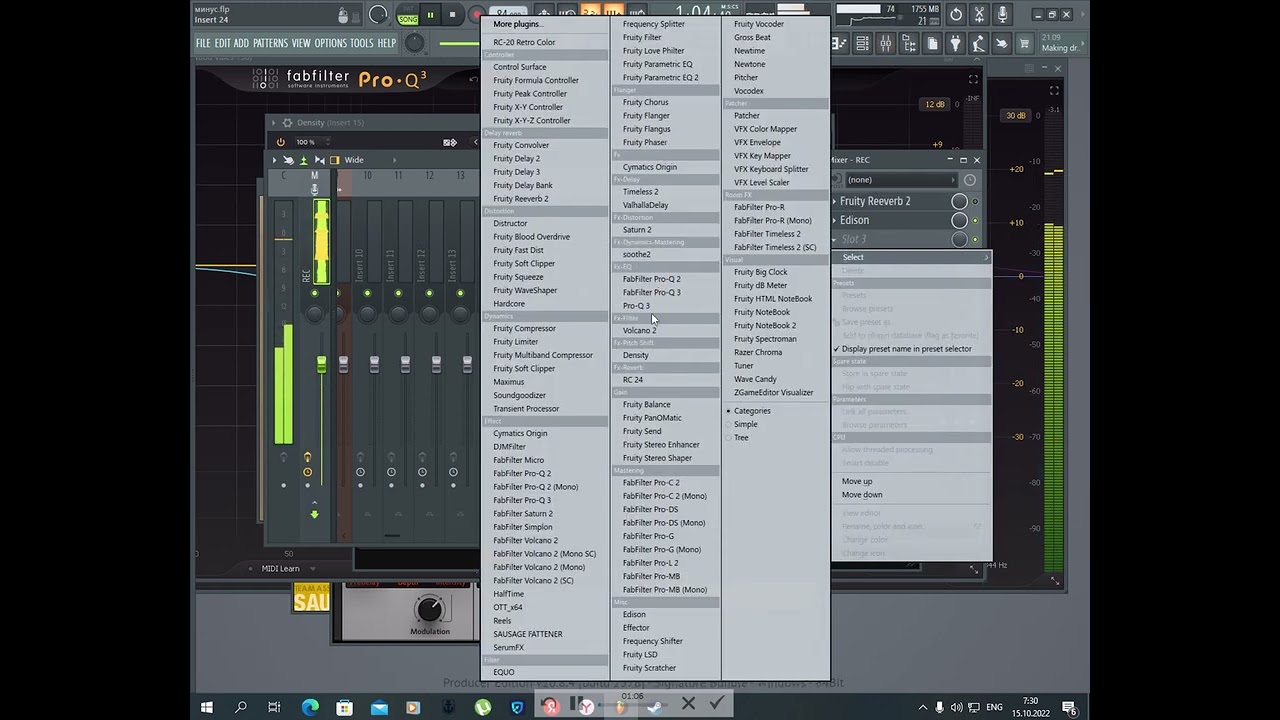Click undo history icon in top toolbar
The width and height of the screenshot is (1280, 720).
coord(956,14)
